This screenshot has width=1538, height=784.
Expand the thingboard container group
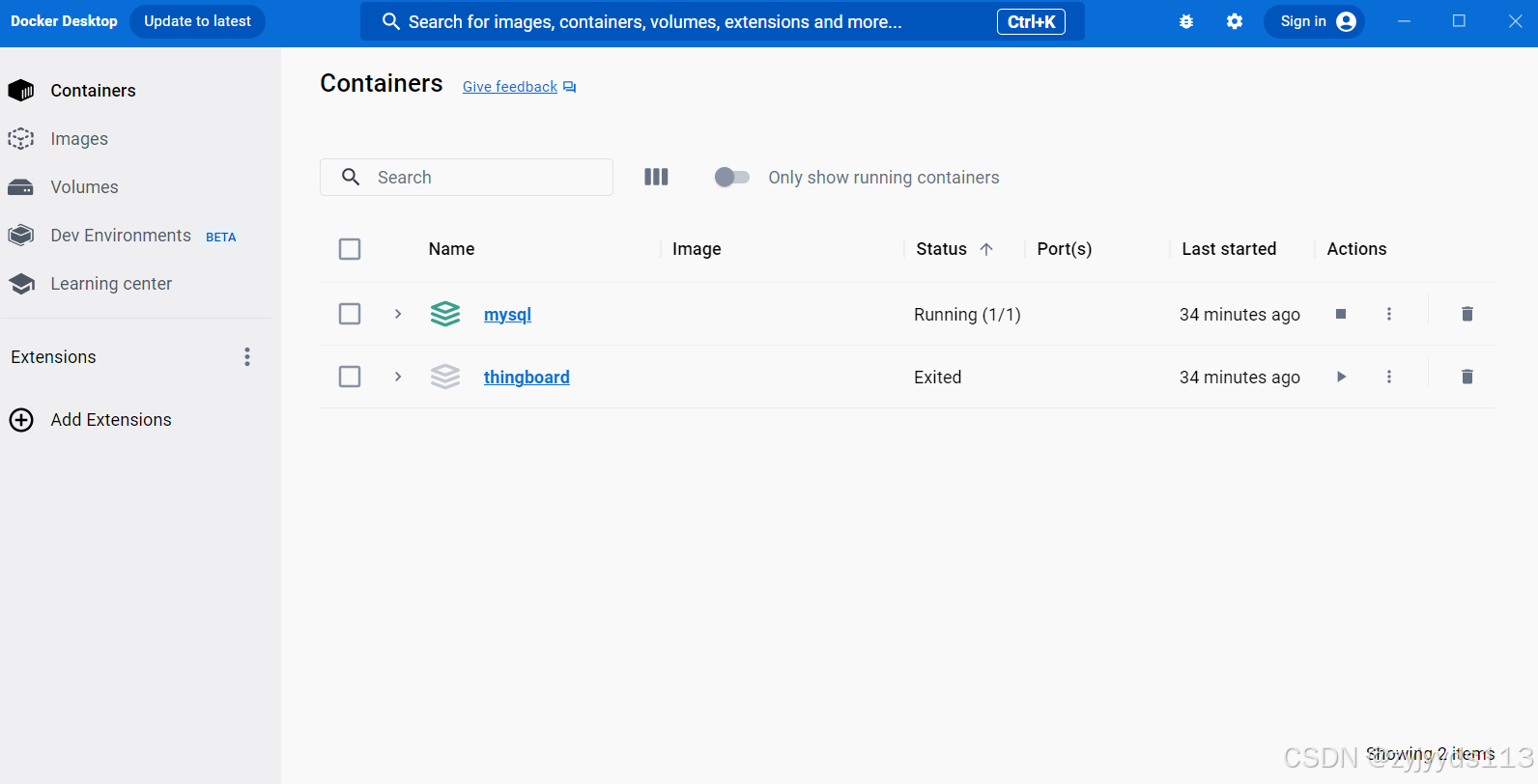(x=398, y=377)
